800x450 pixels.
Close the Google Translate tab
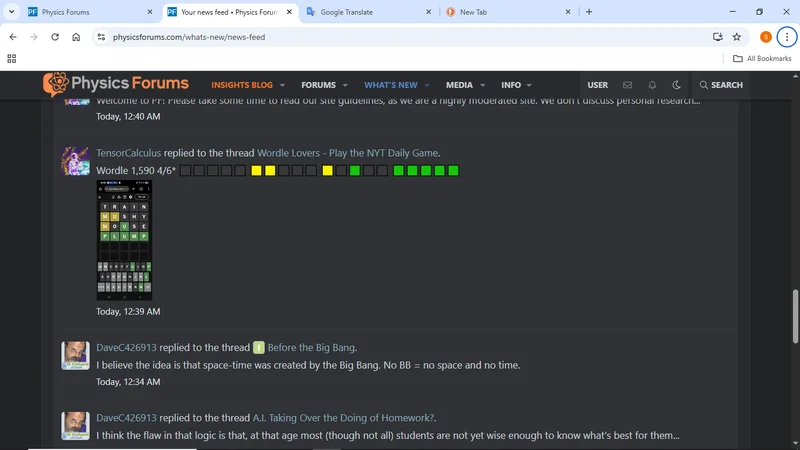coord(428,12)
